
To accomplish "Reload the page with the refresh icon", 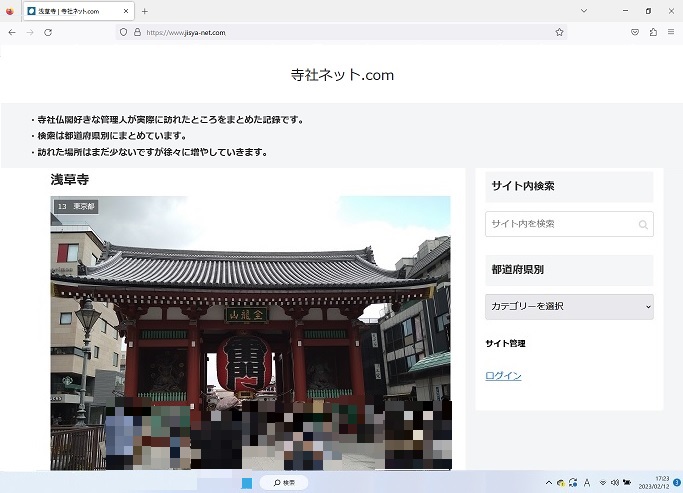I will [x=47, y=32].
